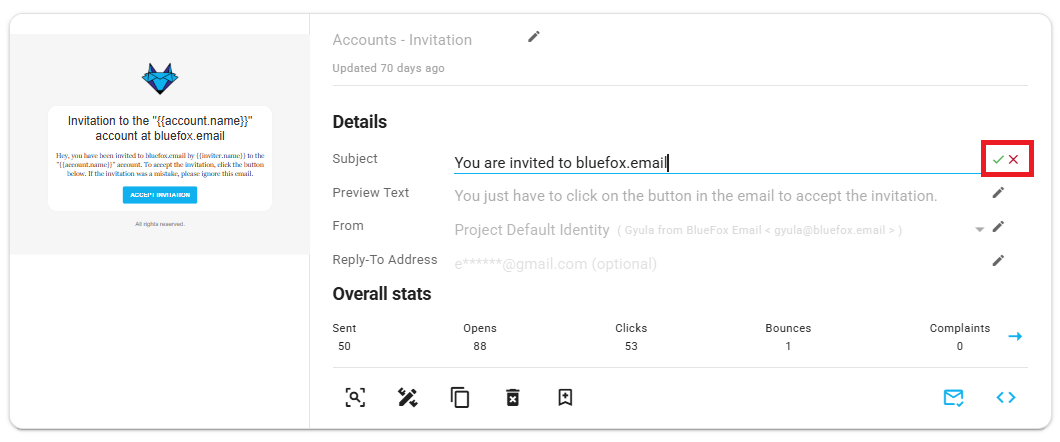This screenshot has width=1060, height=442.
Task: Click the Reply-To Address field
Action: (717, 264)
